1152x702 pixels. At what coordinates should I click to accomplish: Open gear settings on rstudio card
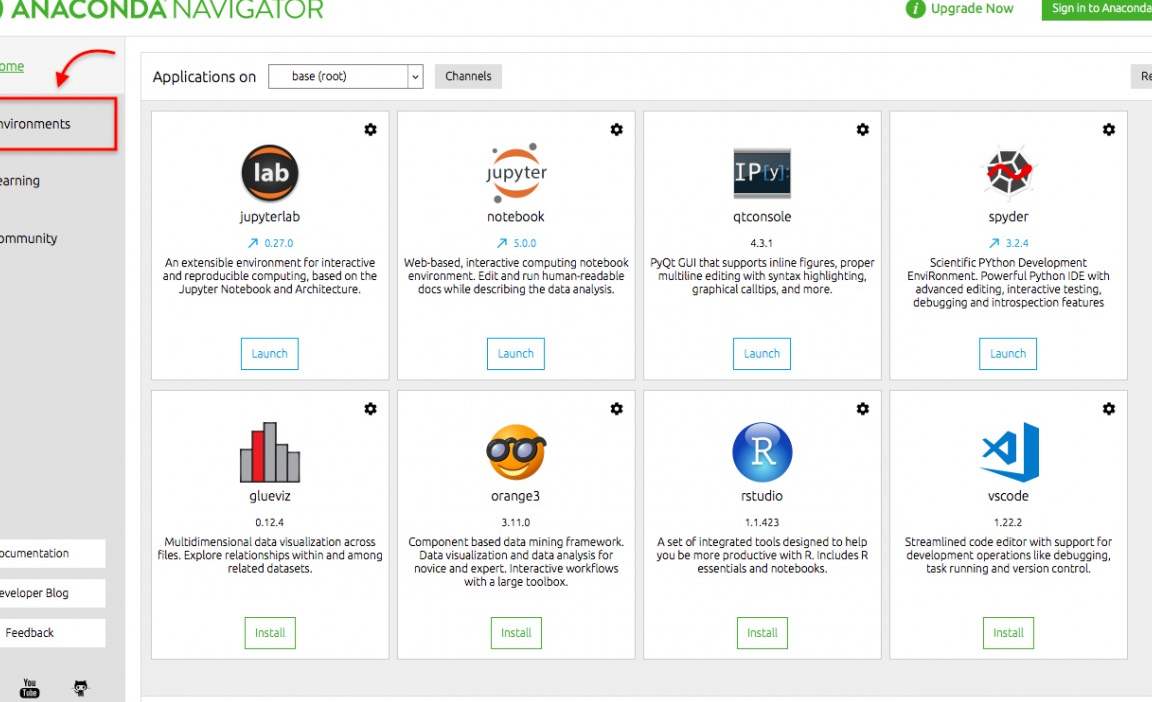(x=863, y=408)
